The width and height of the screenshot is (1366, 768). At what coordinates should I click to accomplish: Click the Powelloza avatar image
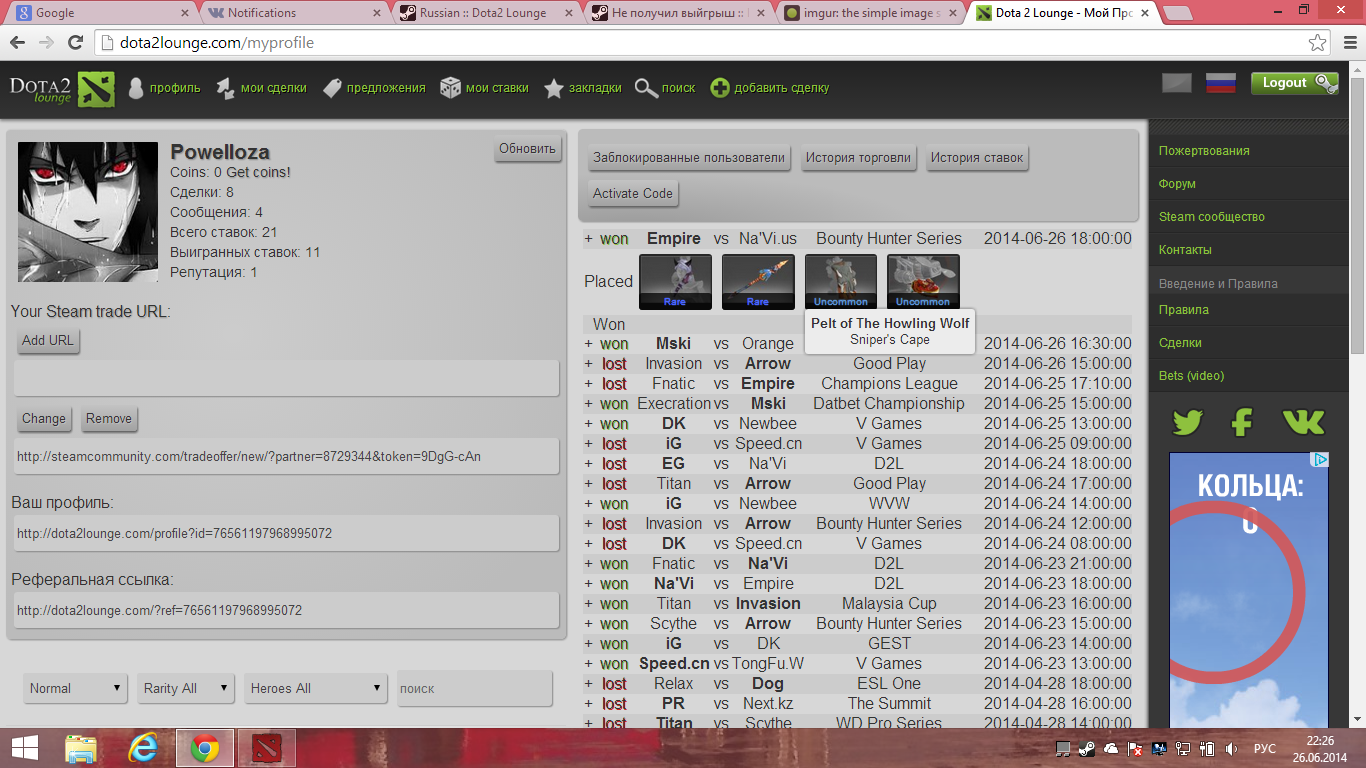tap(88, 212)
